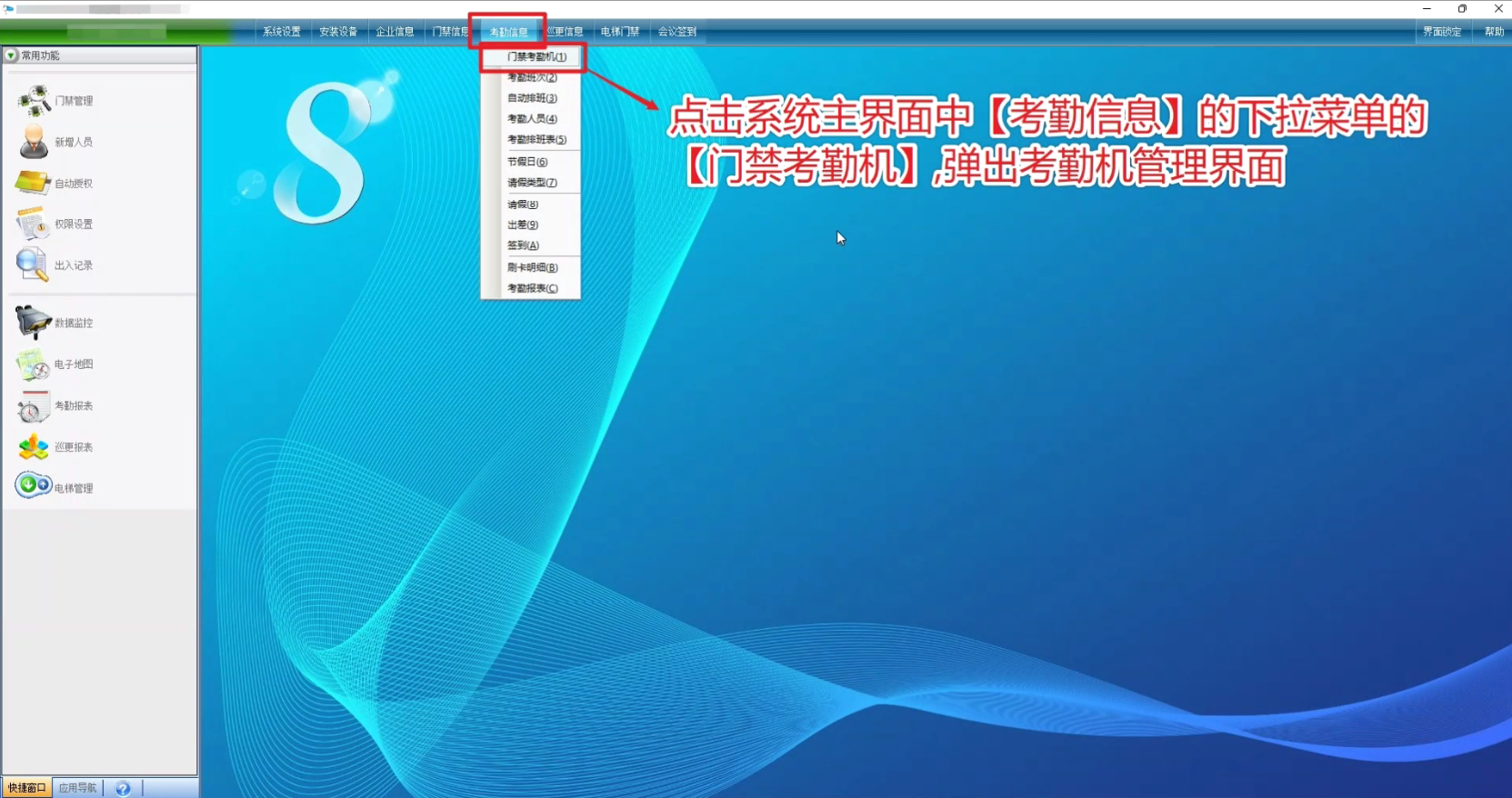Open the 权限设置 permissions icon

(x=33, y=224)
